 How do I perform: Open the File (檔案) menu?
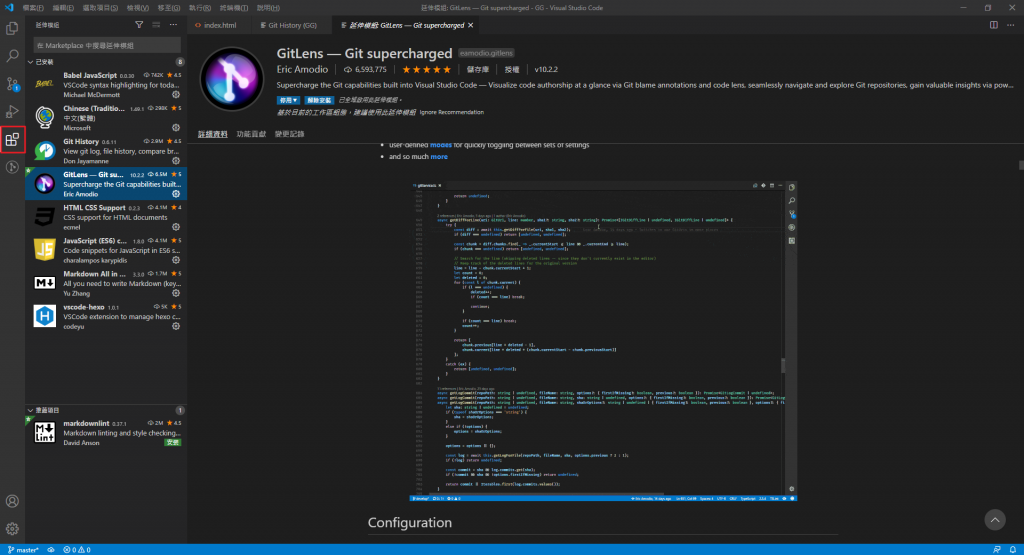click(x=33, y=8)
